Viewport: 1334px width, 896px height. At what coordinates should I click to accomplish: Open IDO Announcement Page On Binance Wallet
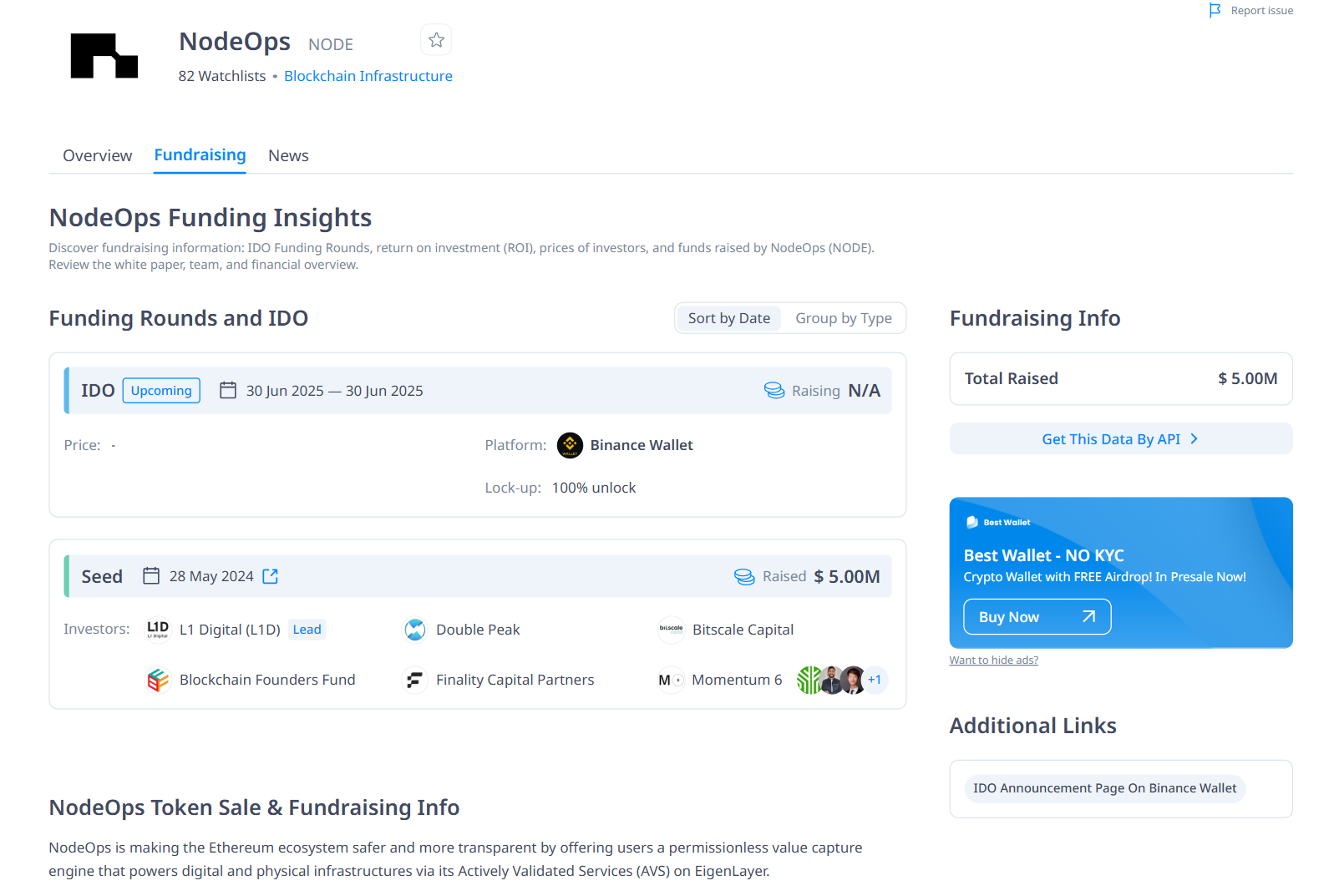pos(1104,788)
